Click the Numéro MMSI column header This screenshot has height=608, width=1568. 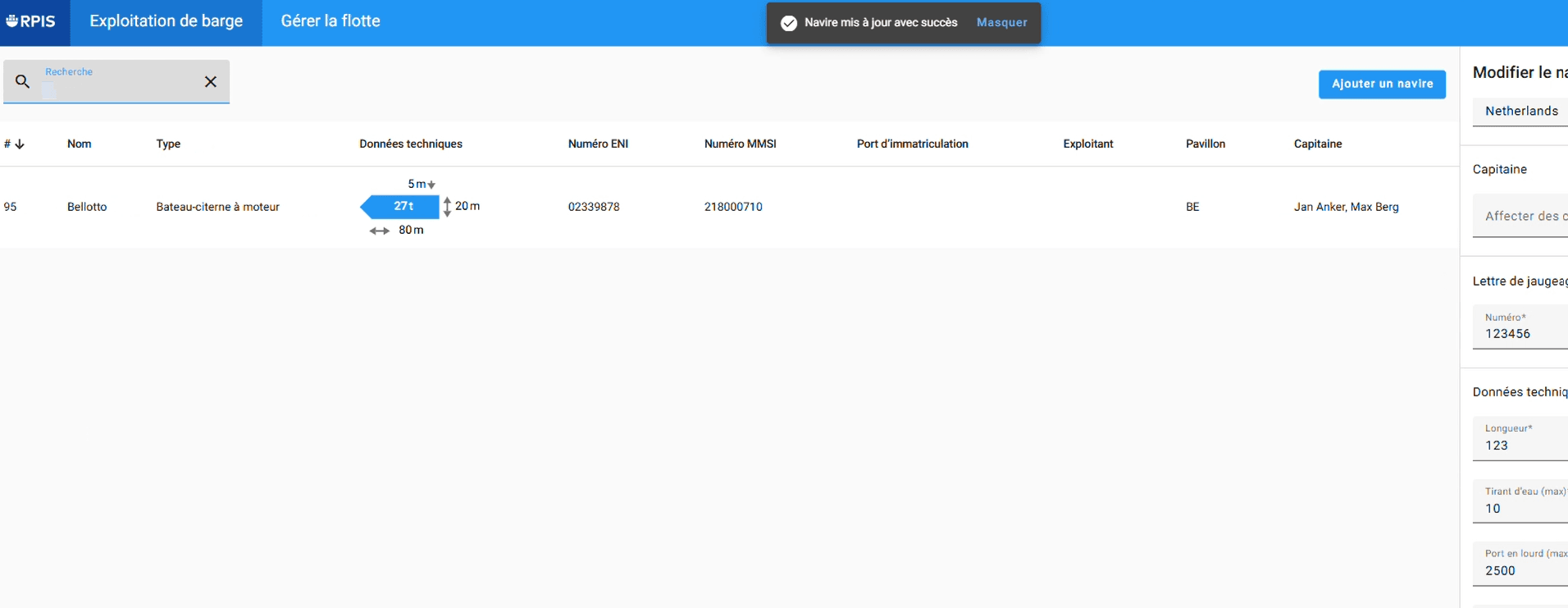740,144
